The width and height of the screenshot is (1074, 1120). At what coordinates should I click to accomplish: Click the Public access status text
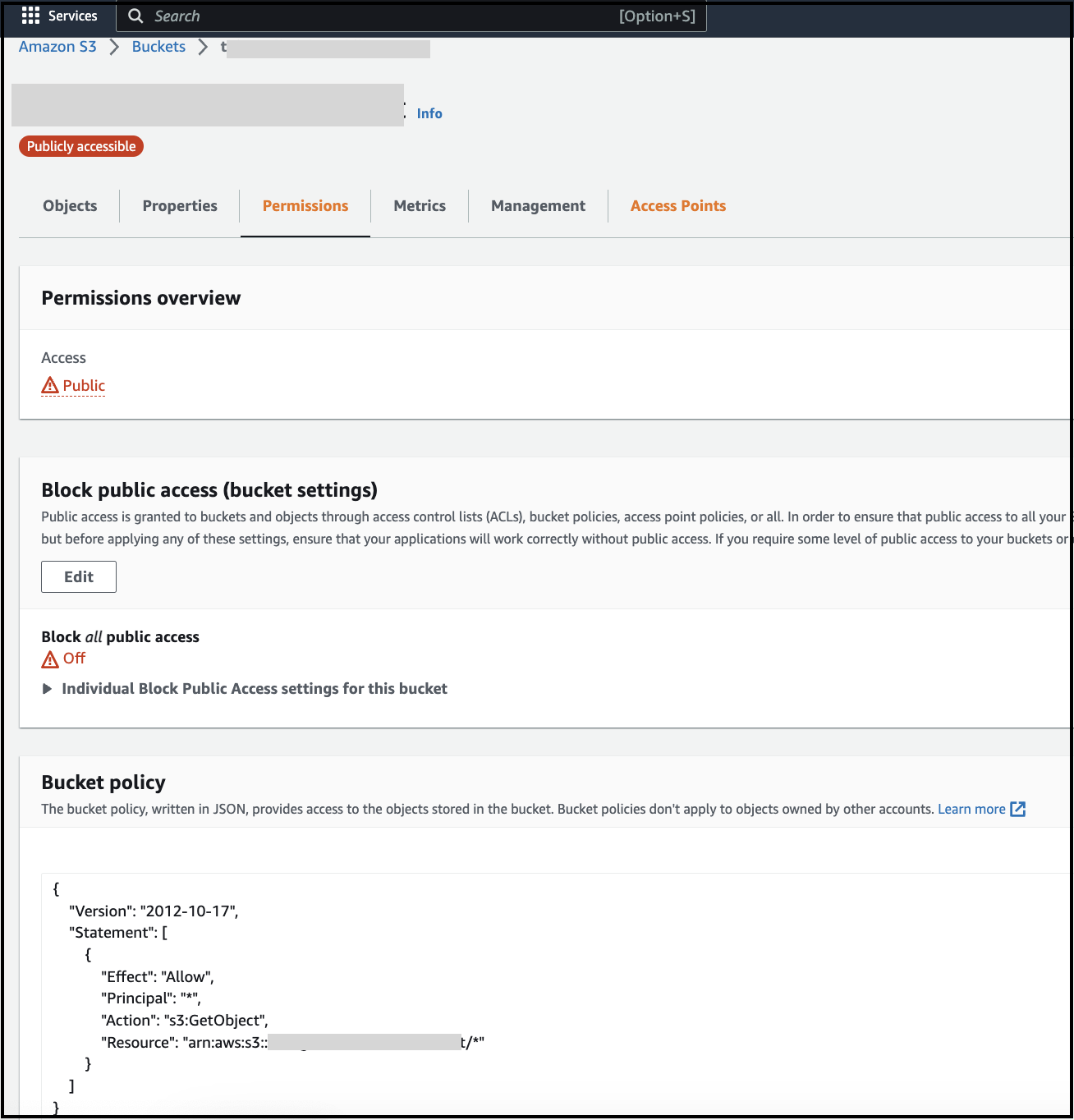tap(84, 386)
